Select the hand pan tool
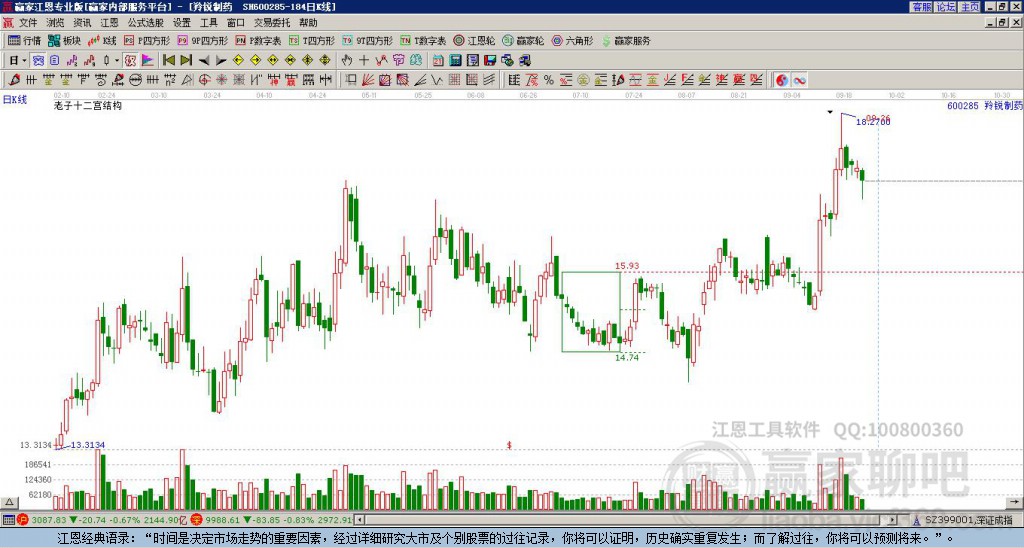Image resolution: width=1024 pixels, height=548 pixels. tap(346, 61)
